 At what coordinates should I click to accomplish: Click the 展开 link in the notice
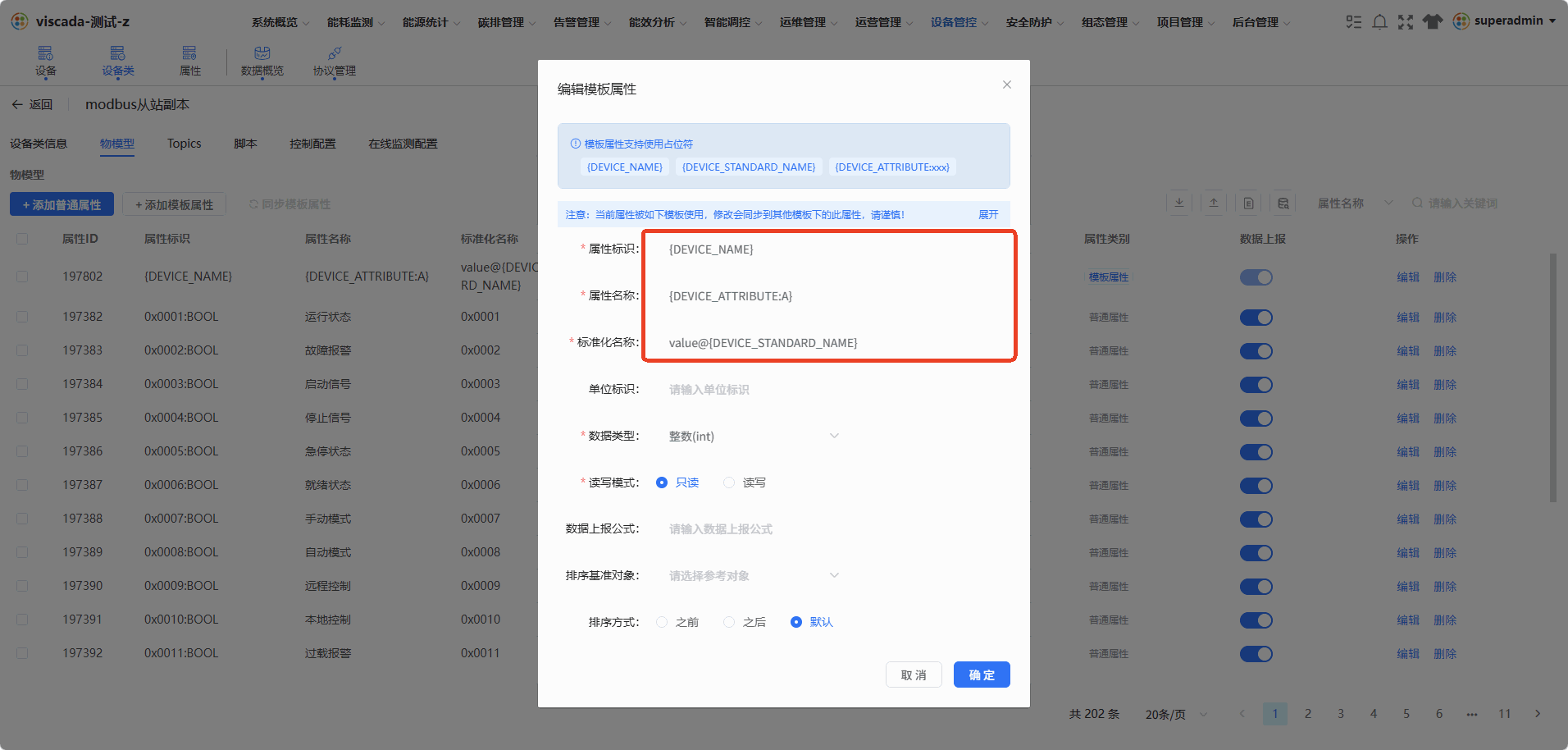(x=988, y=214)
